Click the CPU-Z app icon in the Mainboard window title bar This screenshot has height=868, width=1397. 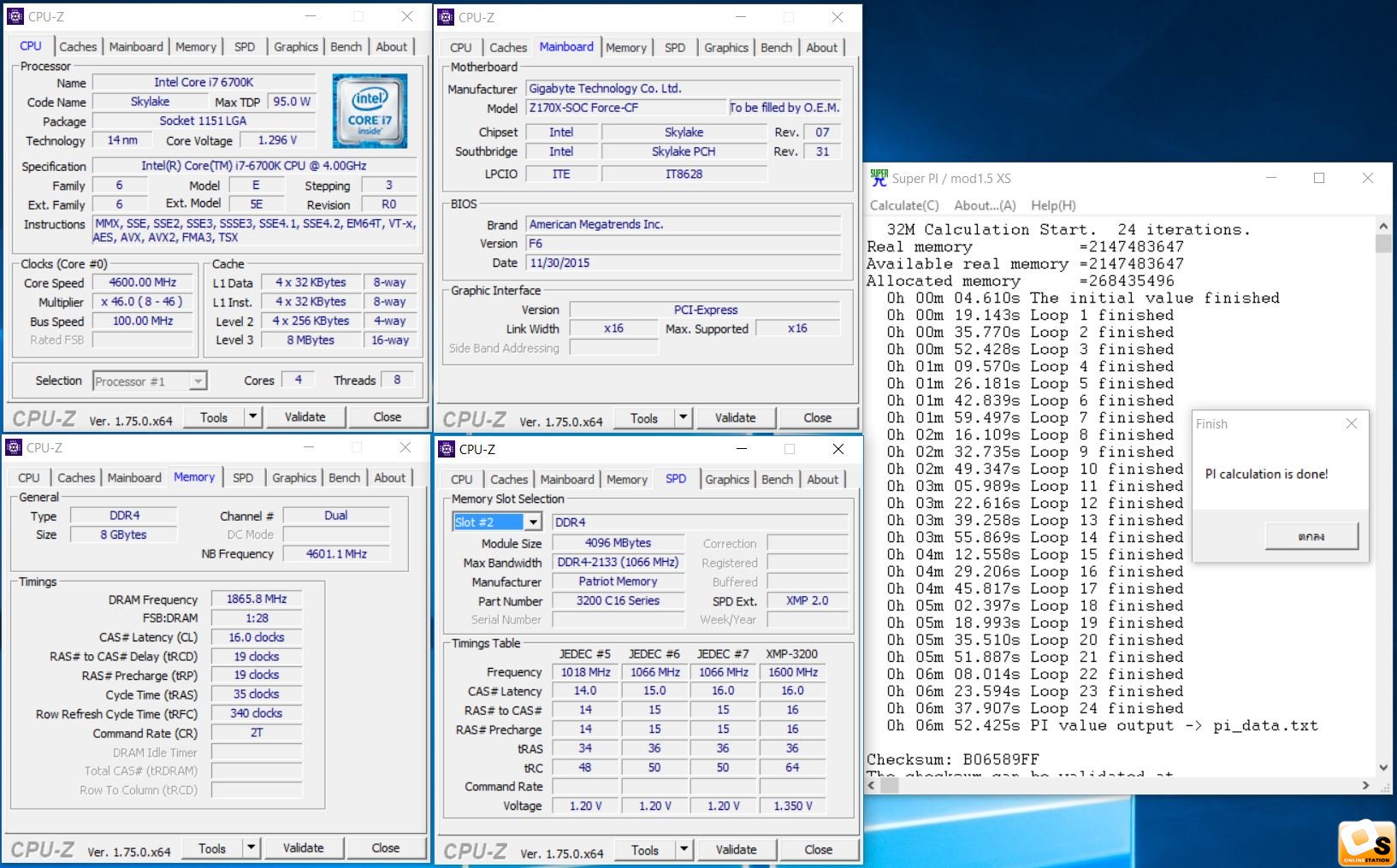tap(446, 17)
